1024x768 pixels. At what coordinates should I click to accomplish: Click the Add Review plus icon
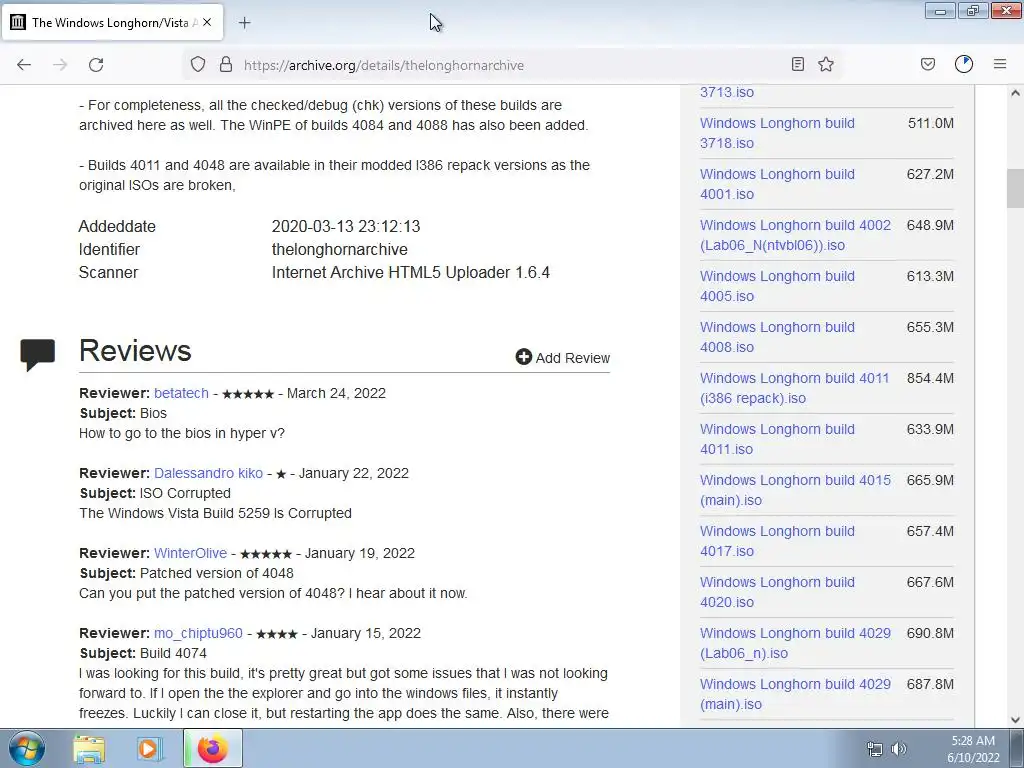524,357
